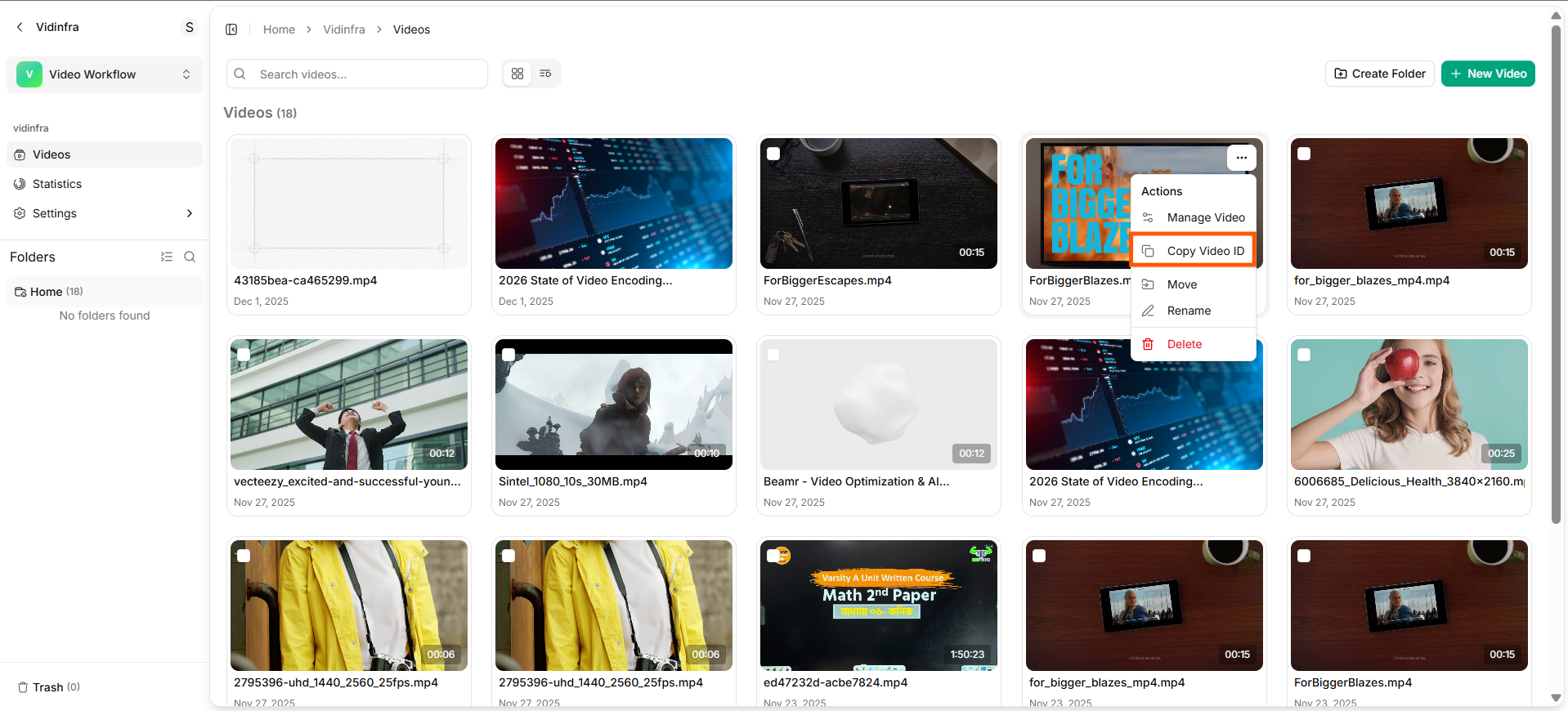Select checkbox on first-row for_bigger_blazes_mp4.mp4 card
Image resolution: width=1568 pixels, height=711 pixels.
[1304, 154]
